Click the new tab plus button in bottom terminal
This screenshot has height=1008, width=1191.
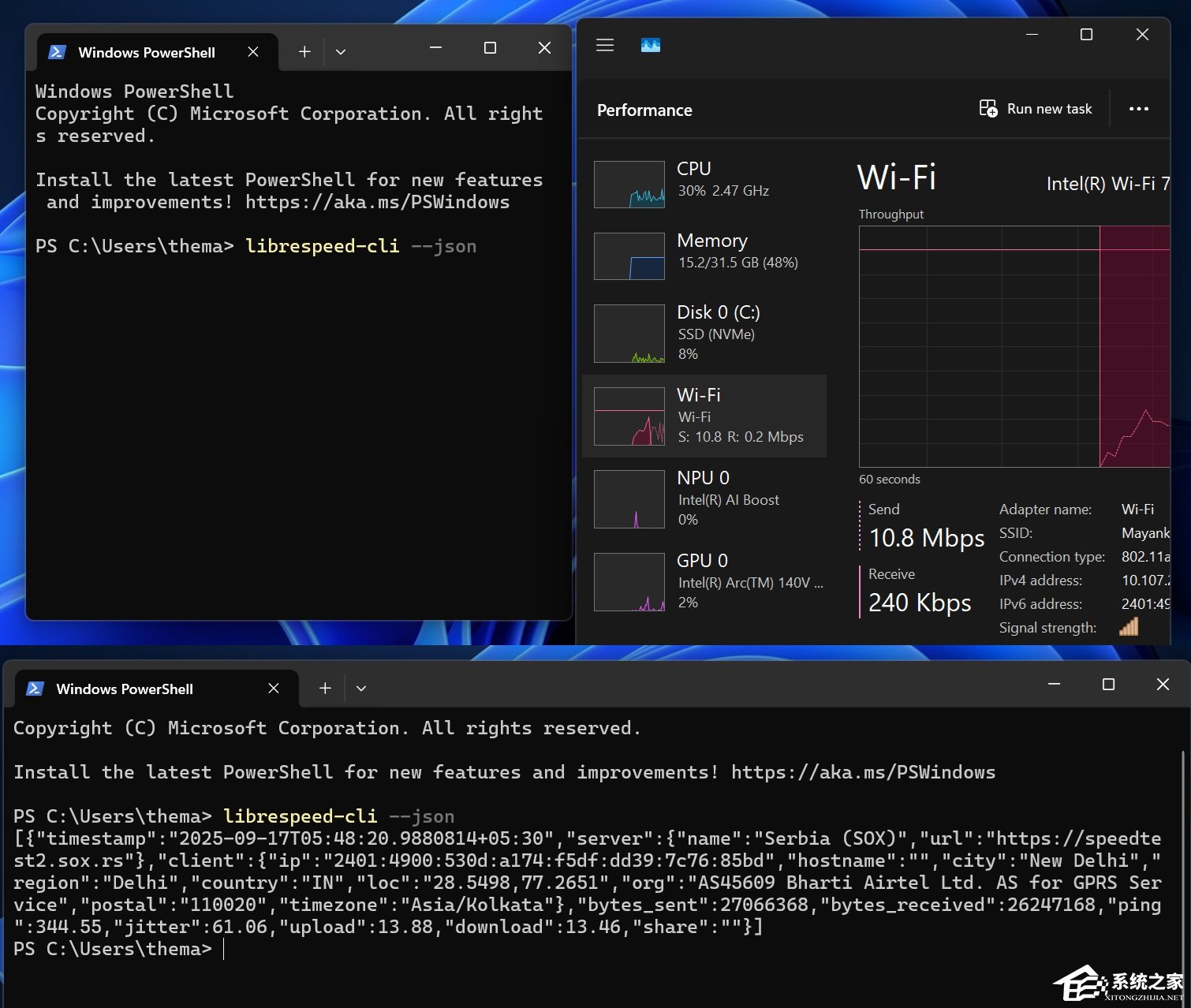[x=323, y=688]
